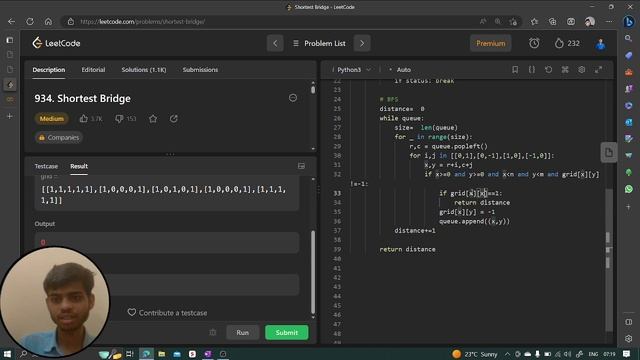Viewport: 640px width, 360px height.
Task: Click the bookmark icon in editor toolbar
Action: 515,70
